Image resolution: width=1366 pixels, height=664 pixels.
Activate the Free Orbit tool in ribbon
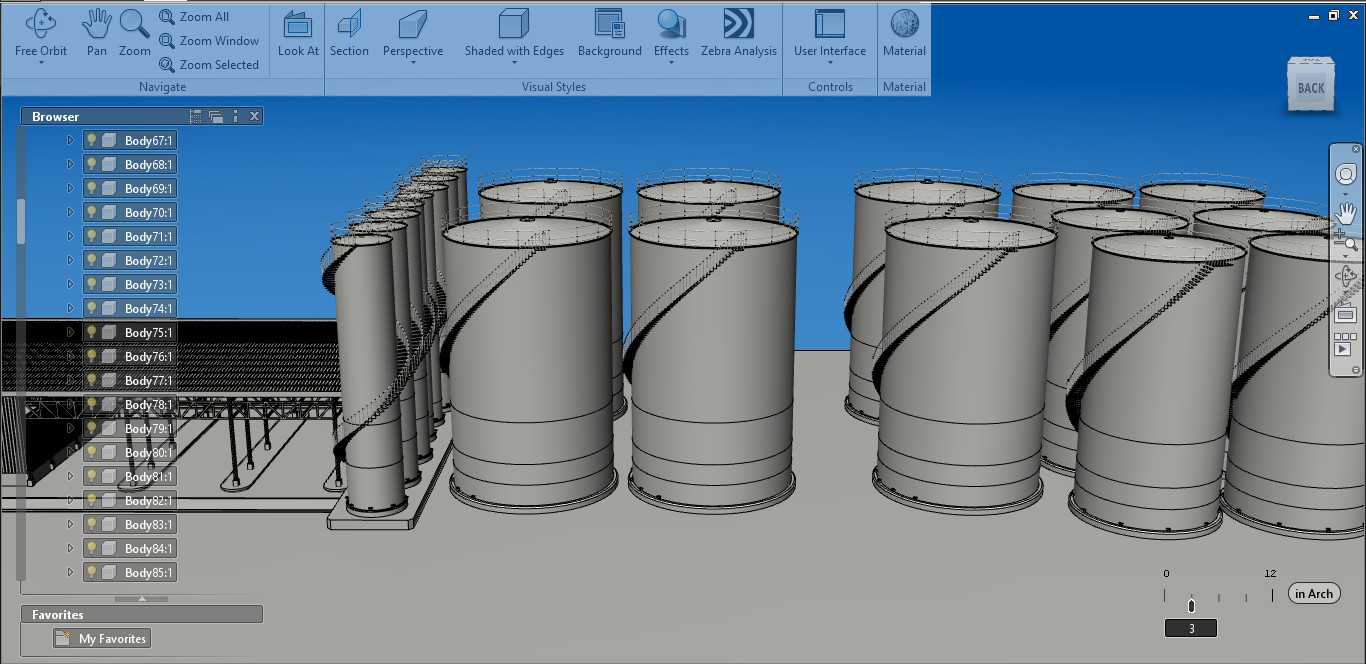pyautogui.click(x=41, y=32)
